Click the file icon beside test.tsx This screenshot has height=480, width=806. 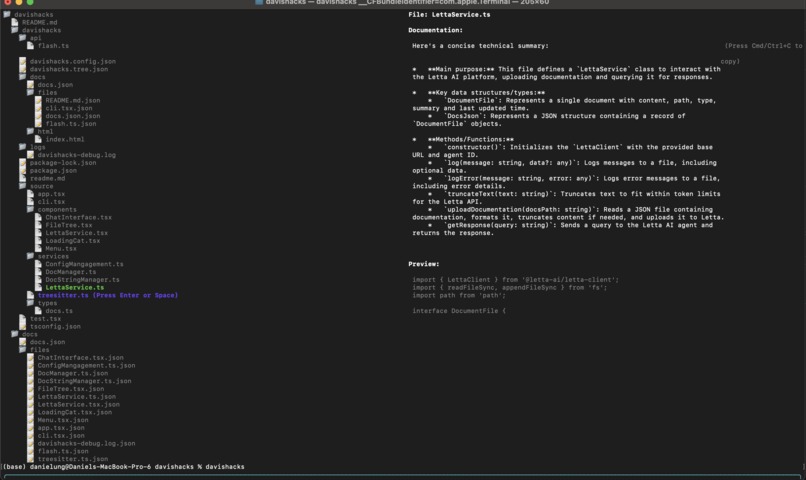click(x=23, y=319)
